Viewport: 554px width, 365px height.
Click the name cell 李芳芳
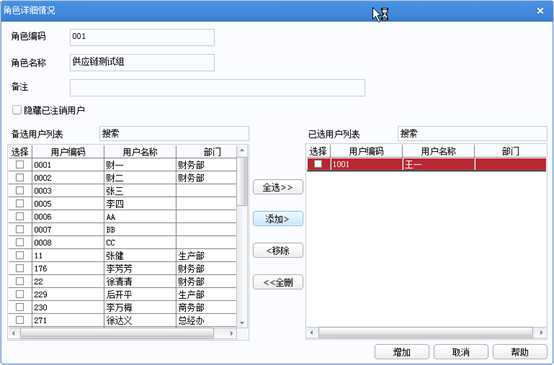[140, 269]
